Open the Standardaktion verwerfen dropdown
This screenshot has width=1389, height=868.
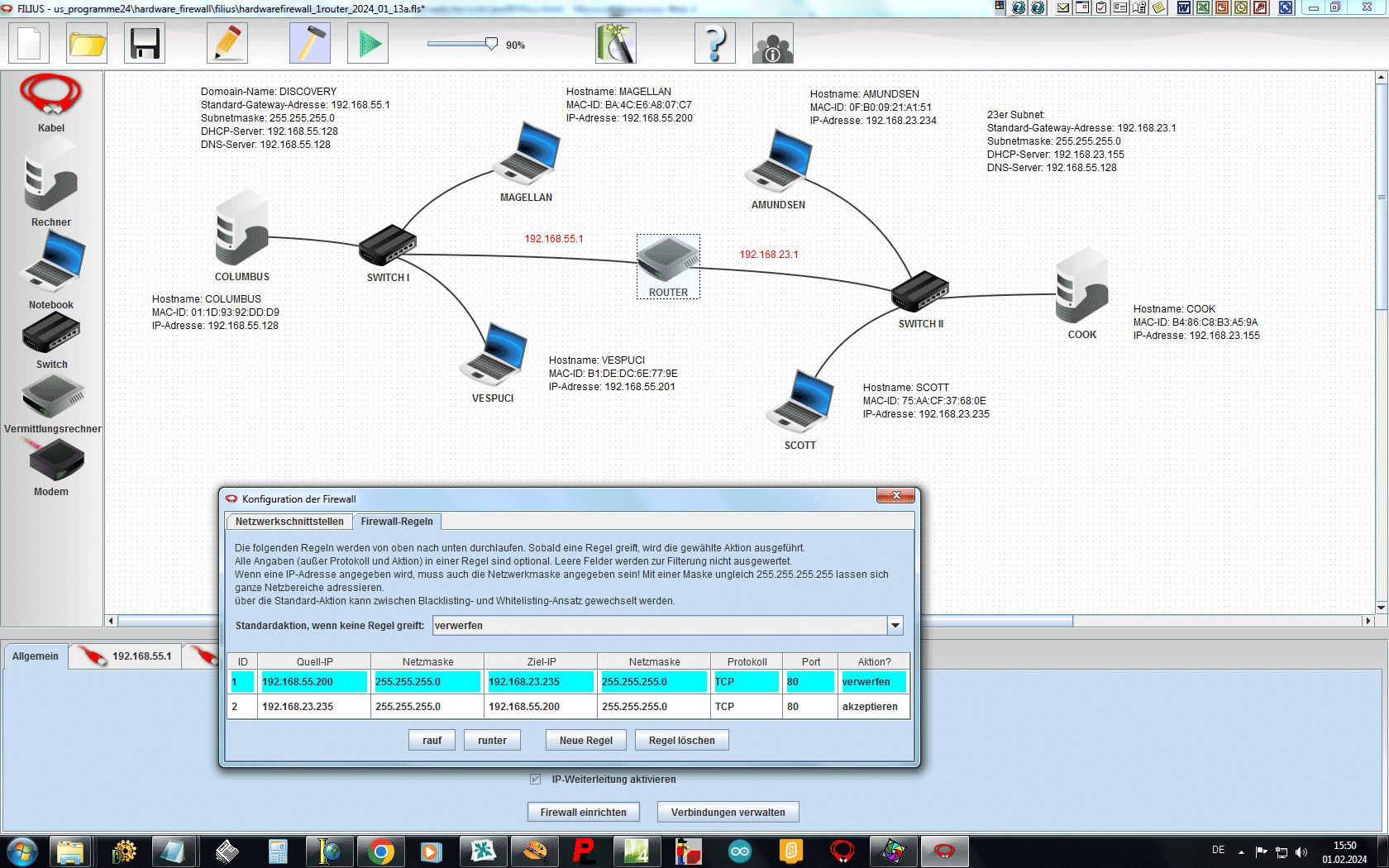895,626
